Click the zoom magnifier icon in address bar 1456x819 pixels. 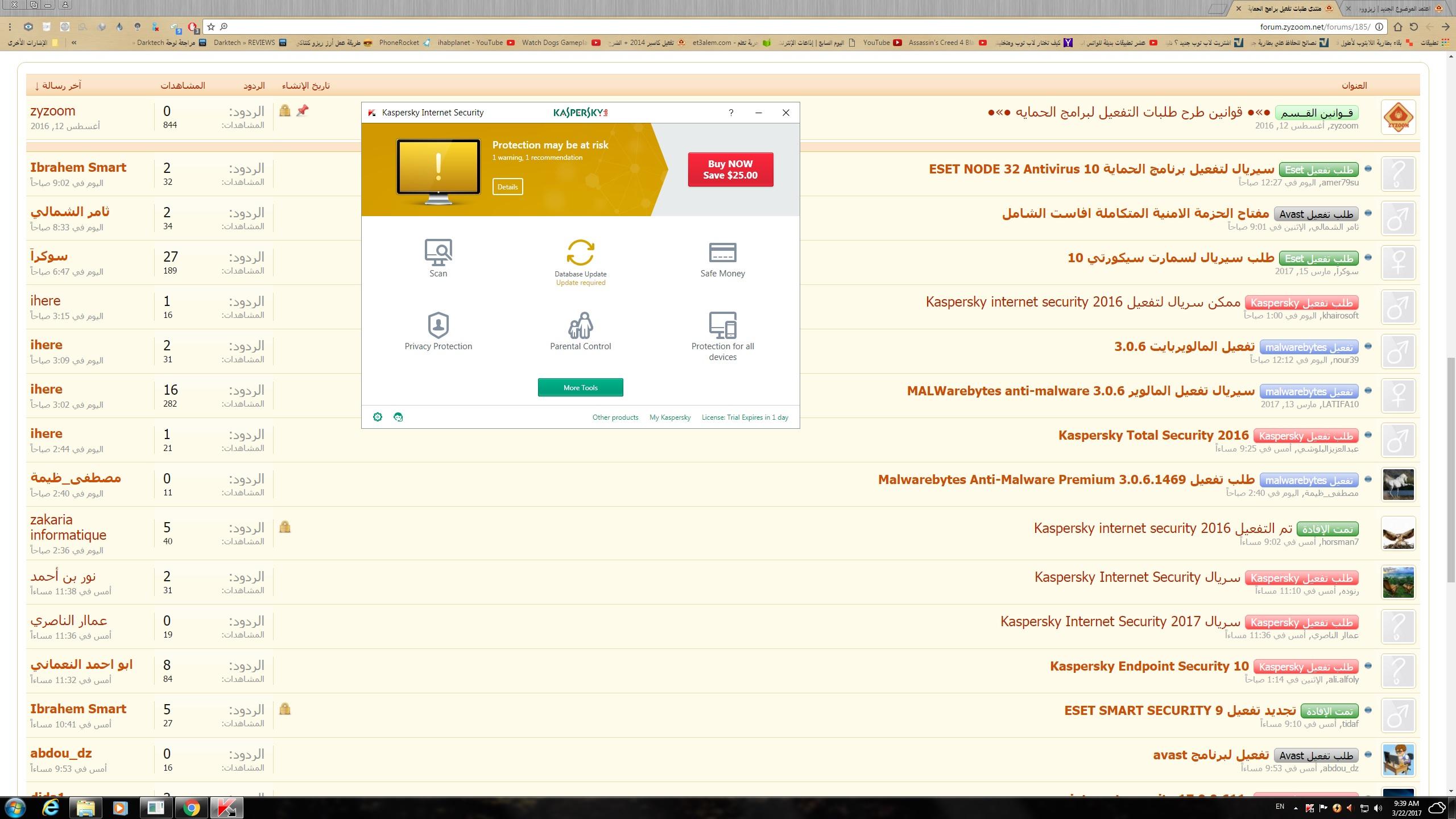[224, 27]
